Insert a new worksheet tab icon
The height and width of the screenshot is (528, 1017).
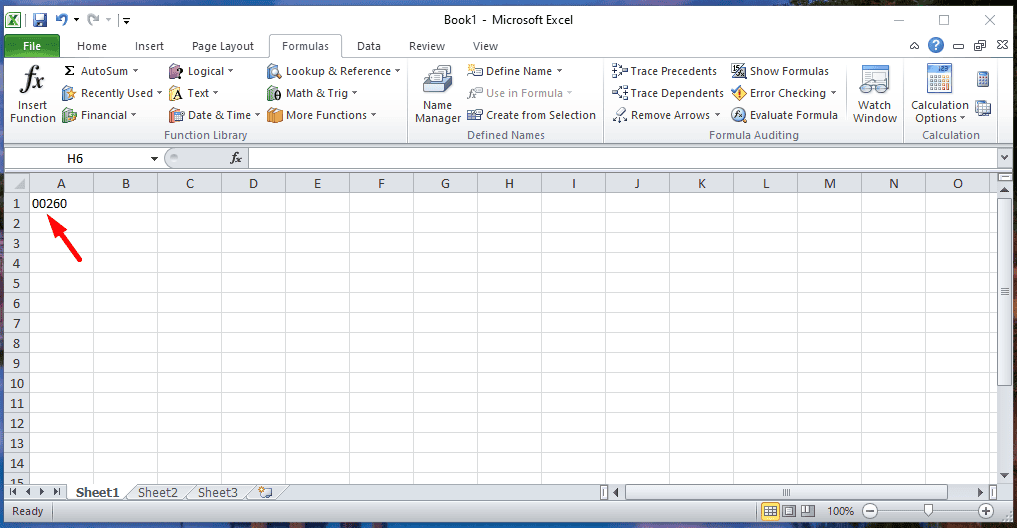point(265,492)
